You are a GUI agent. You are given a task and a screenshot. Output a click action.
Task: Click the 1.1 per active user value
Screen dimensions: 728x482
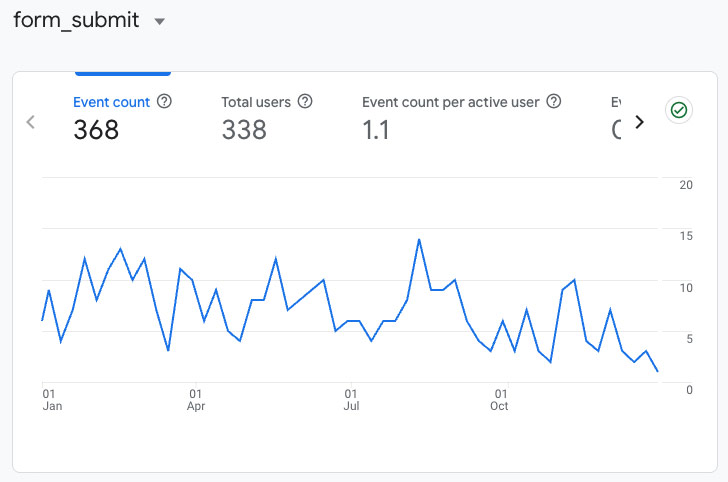point(376,130)
